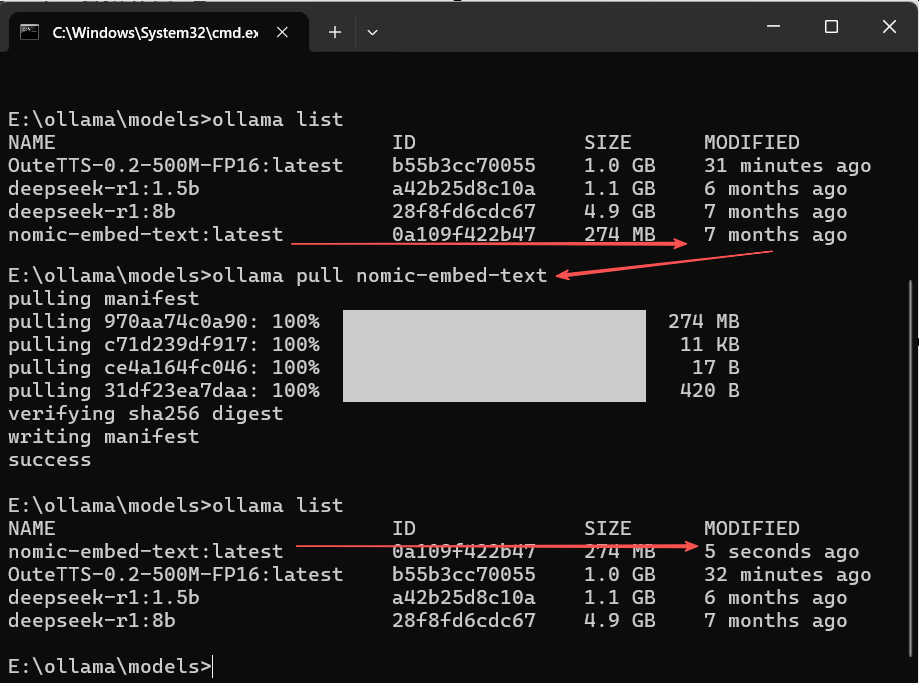Click 'pulling ce4a164fc046: 100%' line
Image resolution: width=919 pixels, height=683 pixels.
pos(164,368)
